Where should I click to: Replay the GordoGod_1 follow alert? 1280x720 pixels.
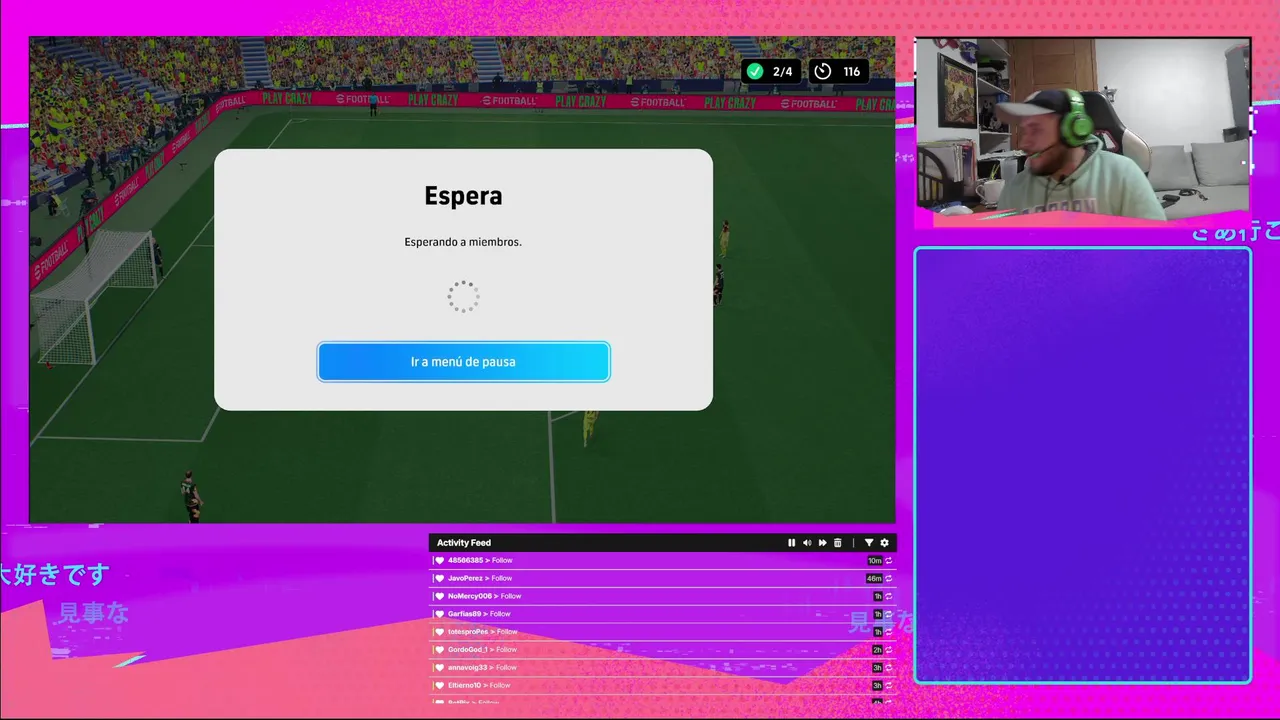888,650
